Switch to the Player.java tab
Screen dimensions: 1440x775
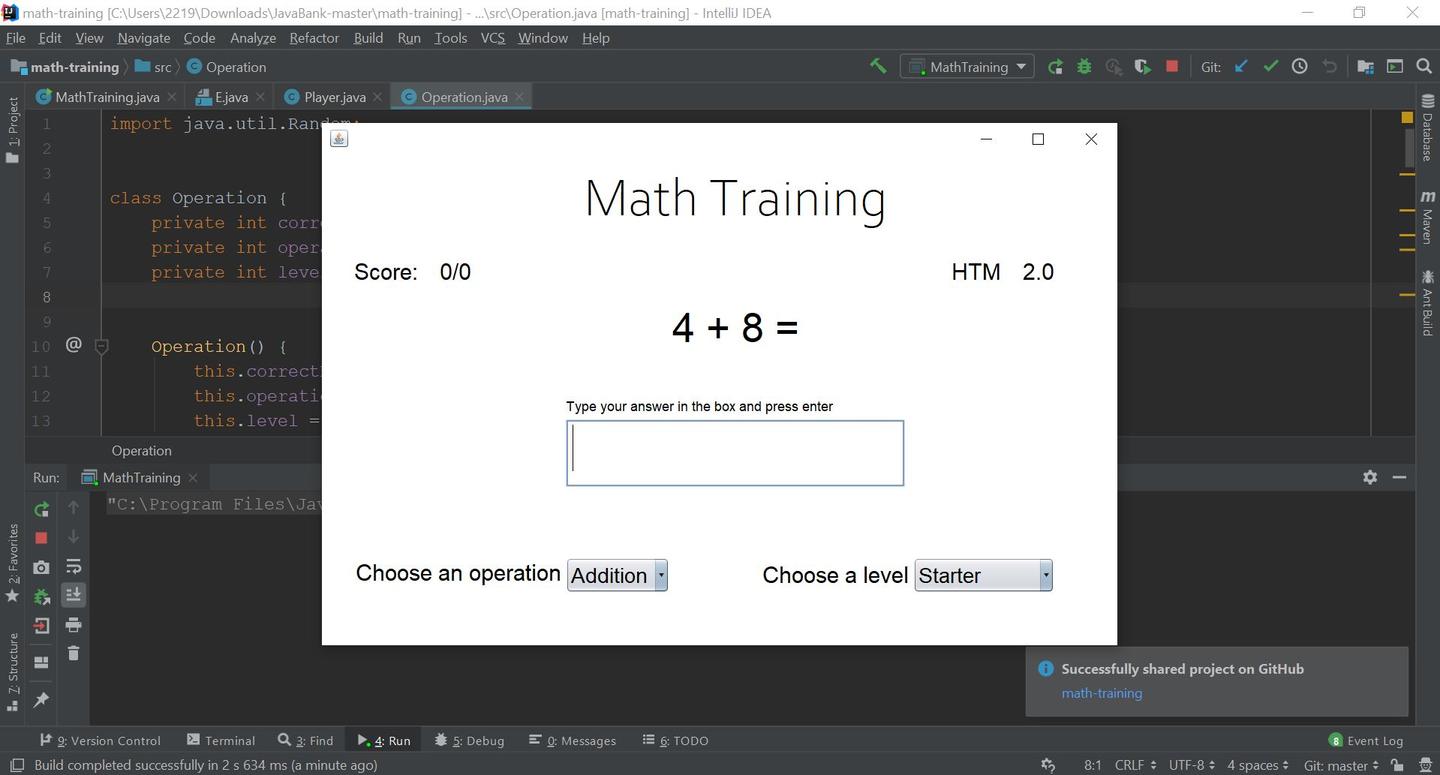(334, 97)
